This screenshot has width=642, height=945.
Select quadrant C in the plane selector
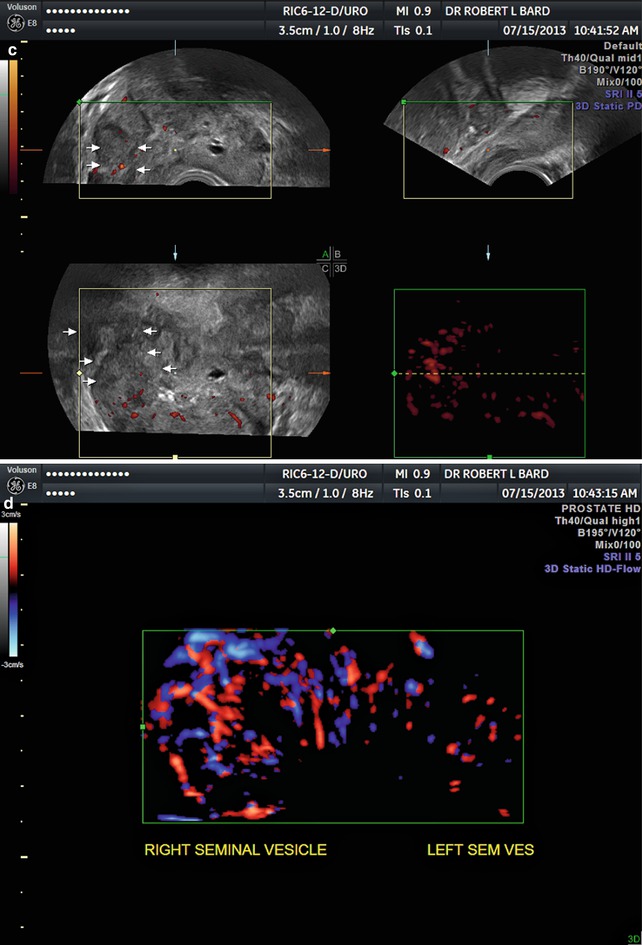325,268
